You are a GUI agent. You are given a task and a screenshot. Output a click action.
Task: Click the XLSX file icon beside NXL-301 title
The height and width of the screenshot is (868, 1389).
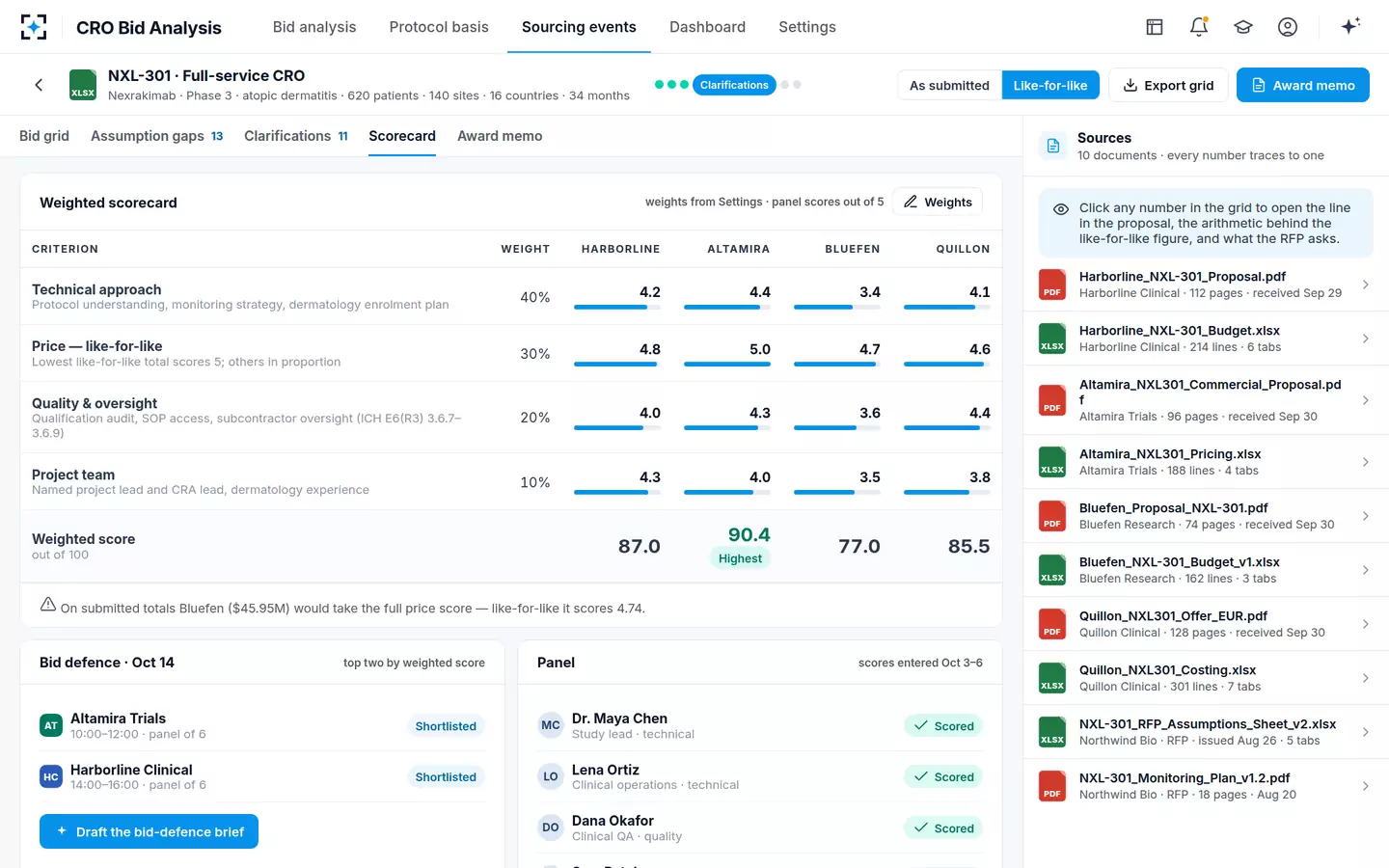(83, 85)
